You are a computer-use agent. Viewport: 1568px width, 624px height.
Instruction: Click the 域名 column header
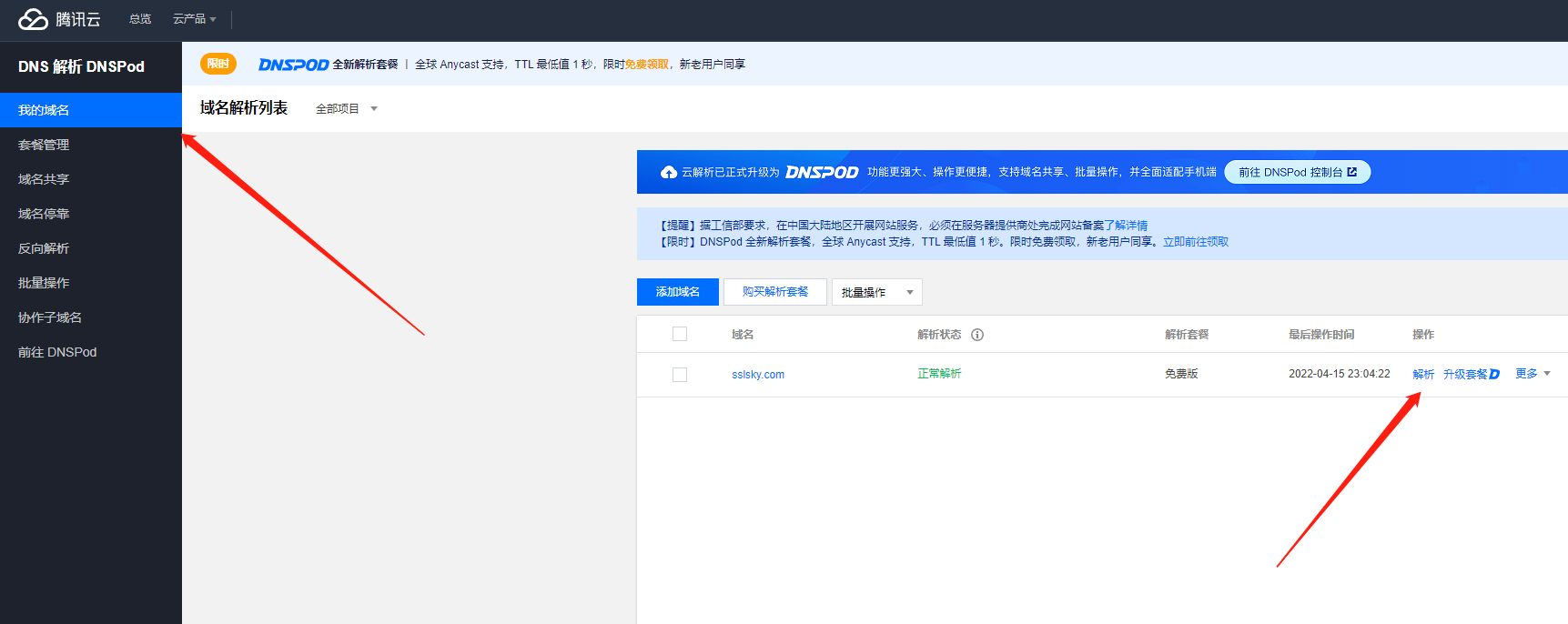[x=743, y=335]
